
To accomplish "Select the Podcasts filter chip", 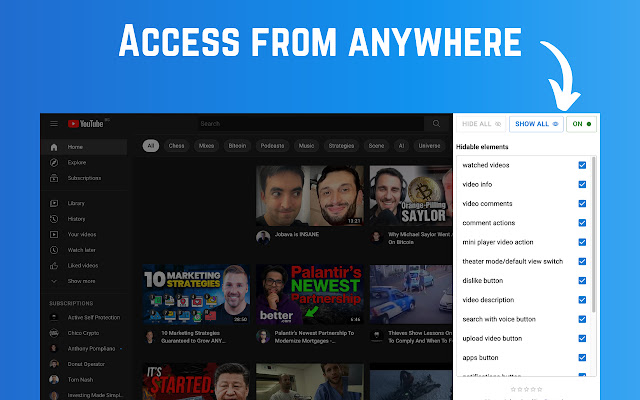I will click(x=272, y=146).
